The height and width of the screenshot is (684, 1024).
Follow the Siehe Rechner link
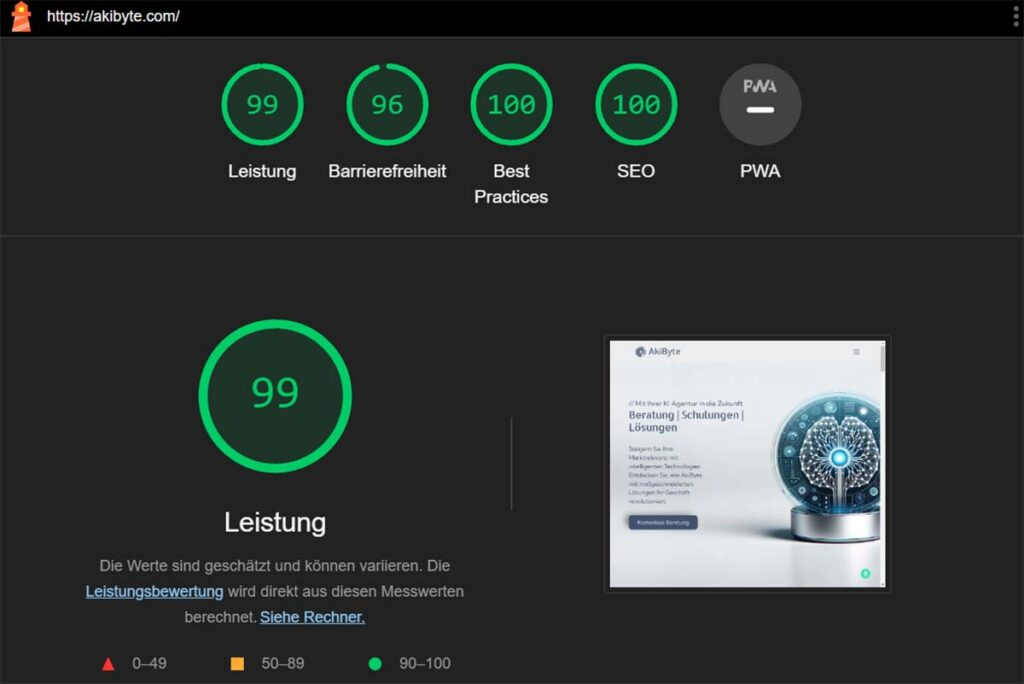click(x=312, y=617)
